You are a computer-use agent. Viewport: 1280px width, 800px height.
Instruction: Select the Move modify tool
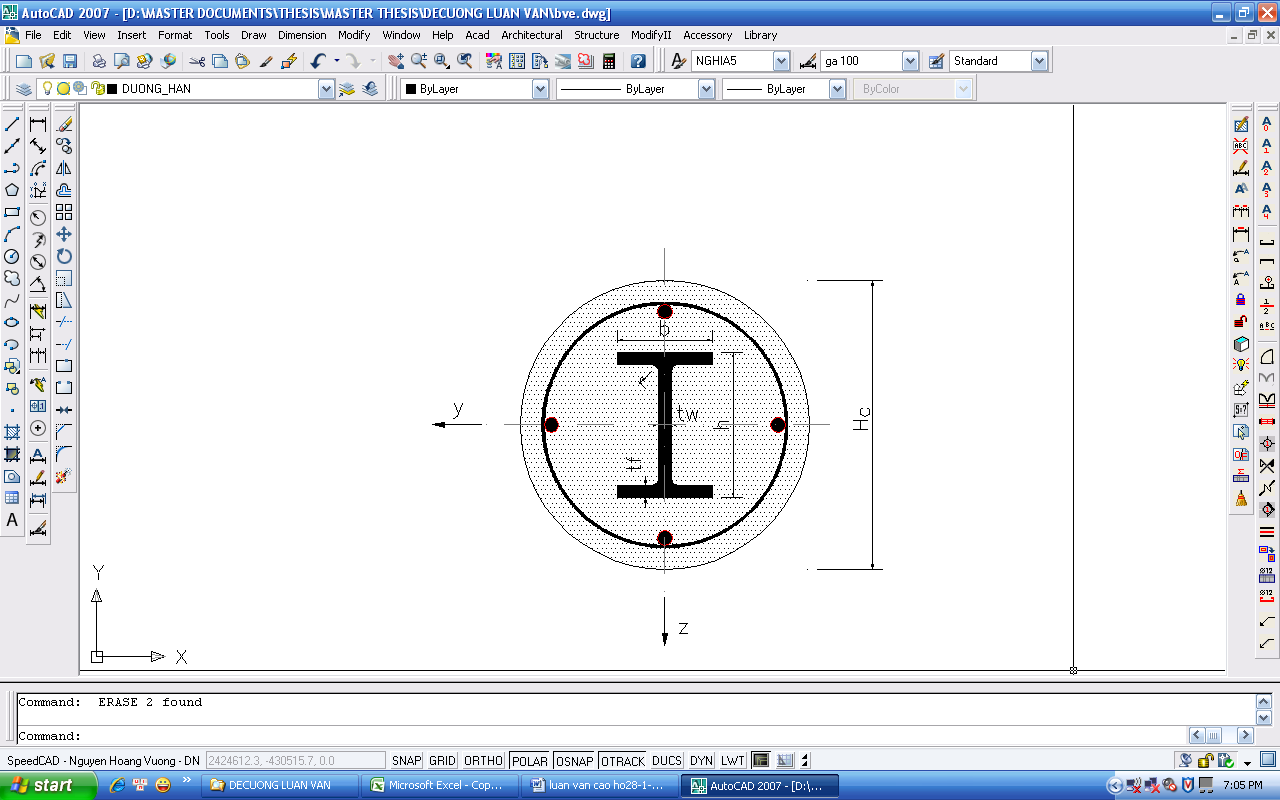[x=64, y=234]
